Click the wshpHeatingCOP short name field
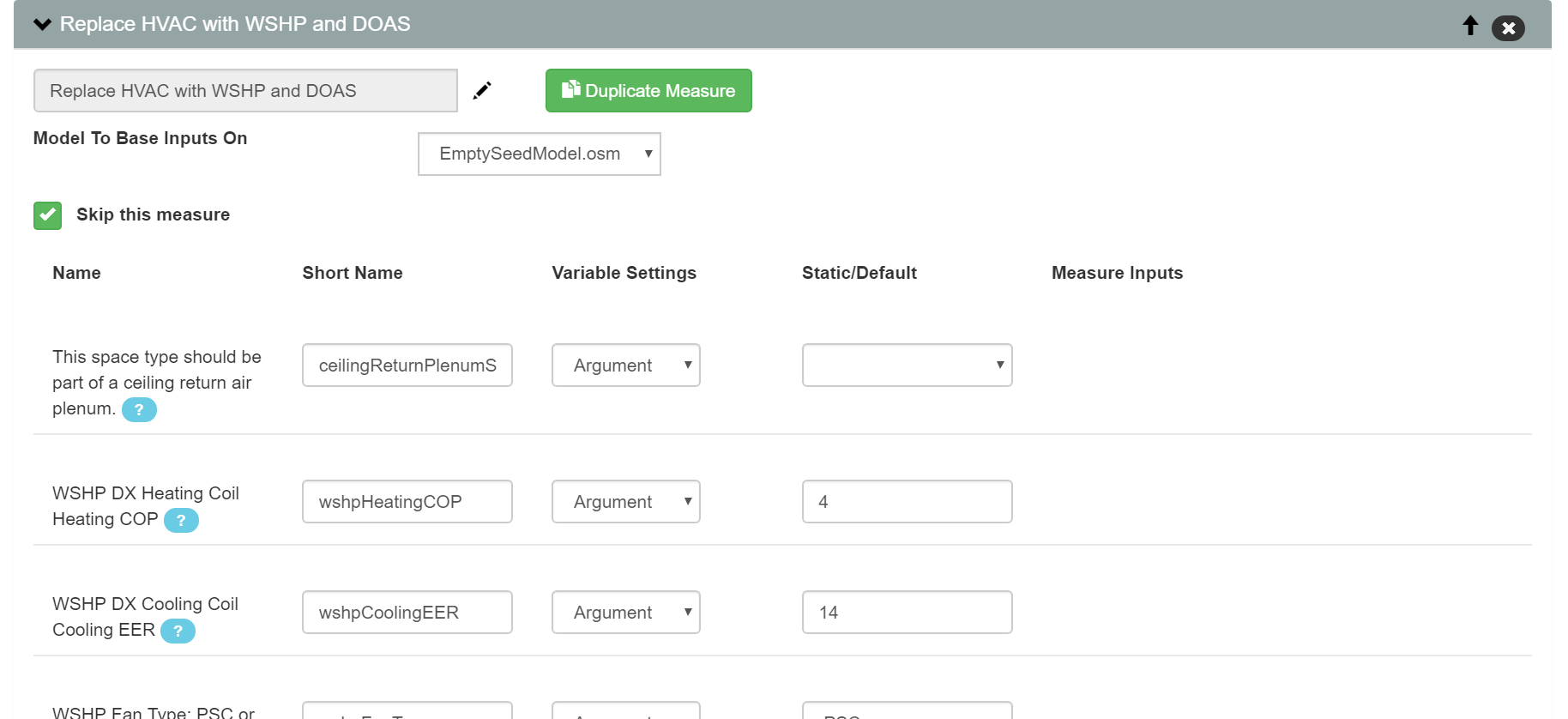 click(x=407, y=502)
